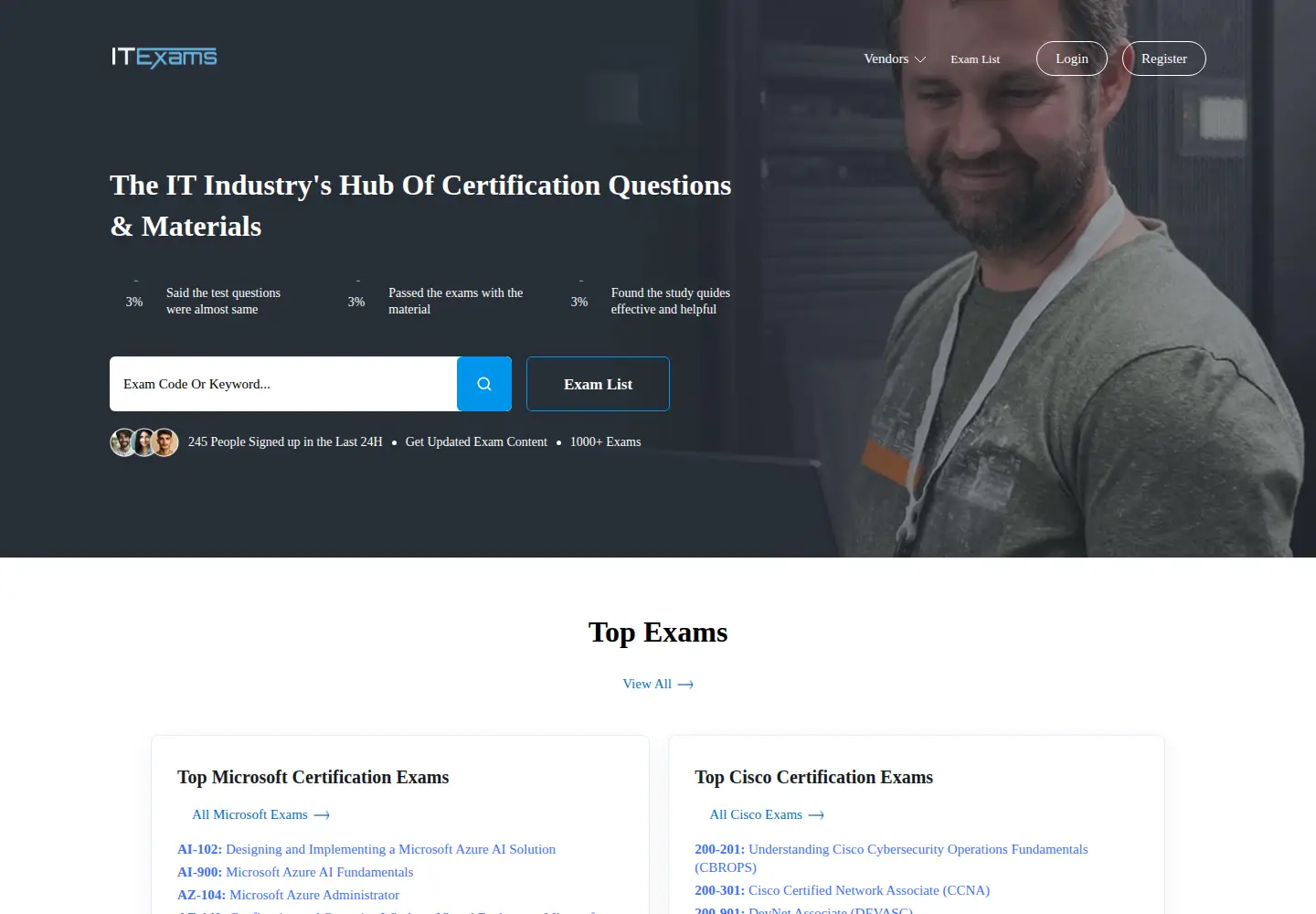1316x914 pixels.
Task: Click the Top Exams heading
Action: [x=658, y=632]
